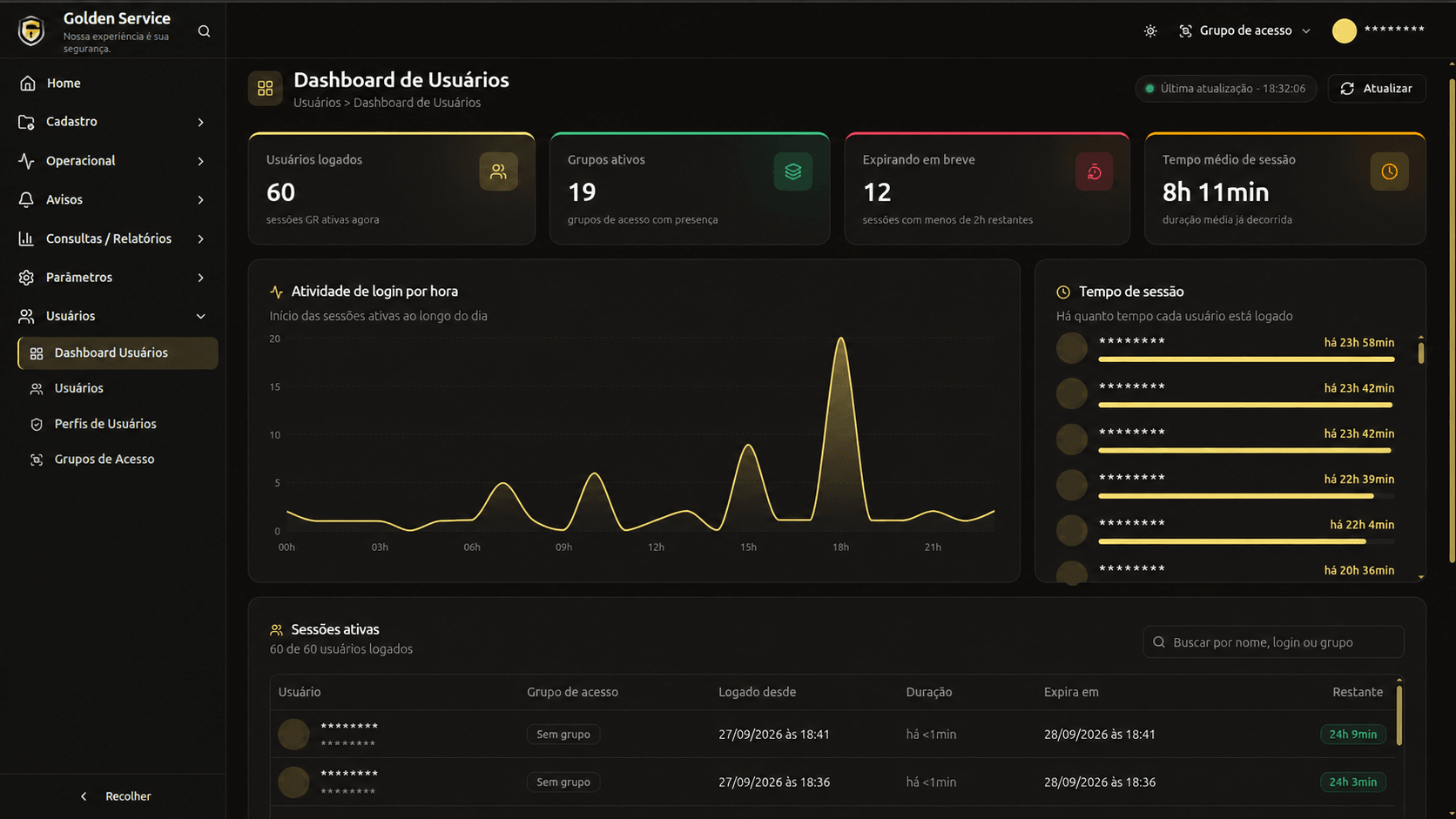Select Dashboard Usuários submenu item

[x=118, y=352]
